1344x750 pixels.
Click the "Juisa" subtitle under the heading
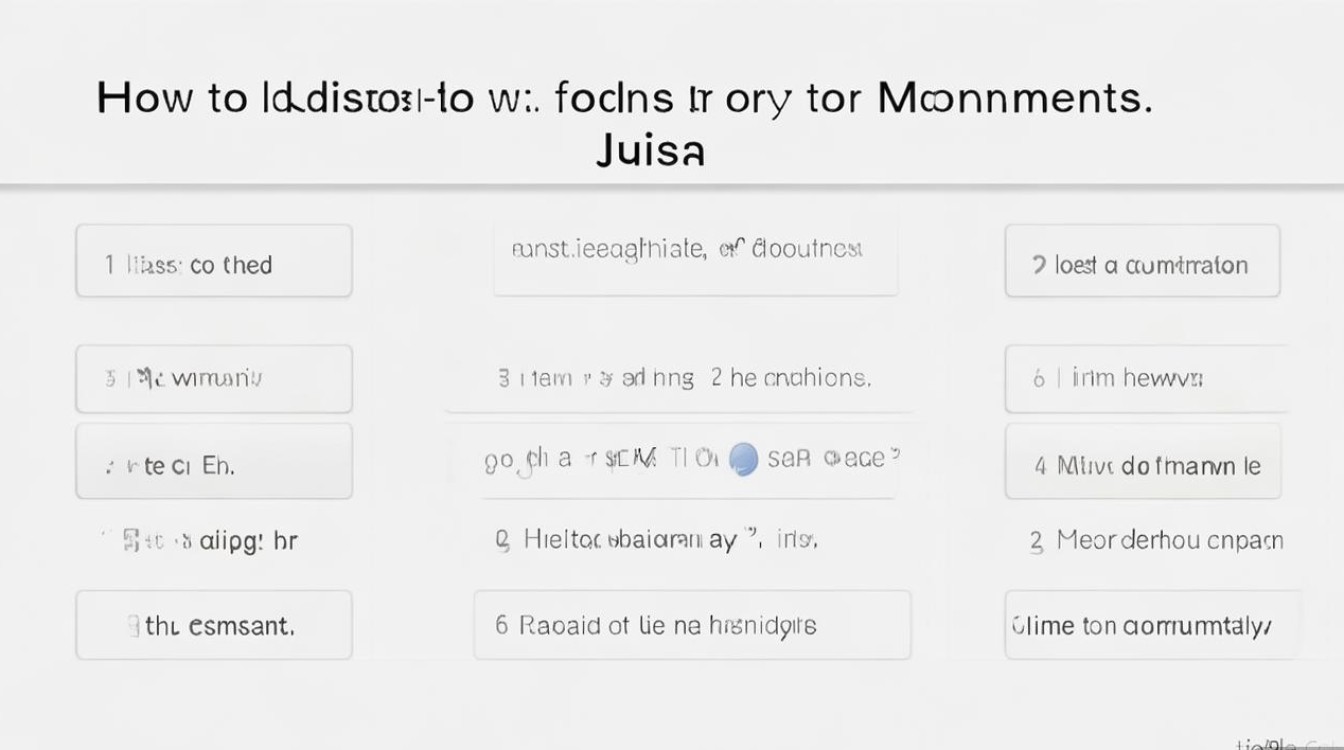(650, 152)
